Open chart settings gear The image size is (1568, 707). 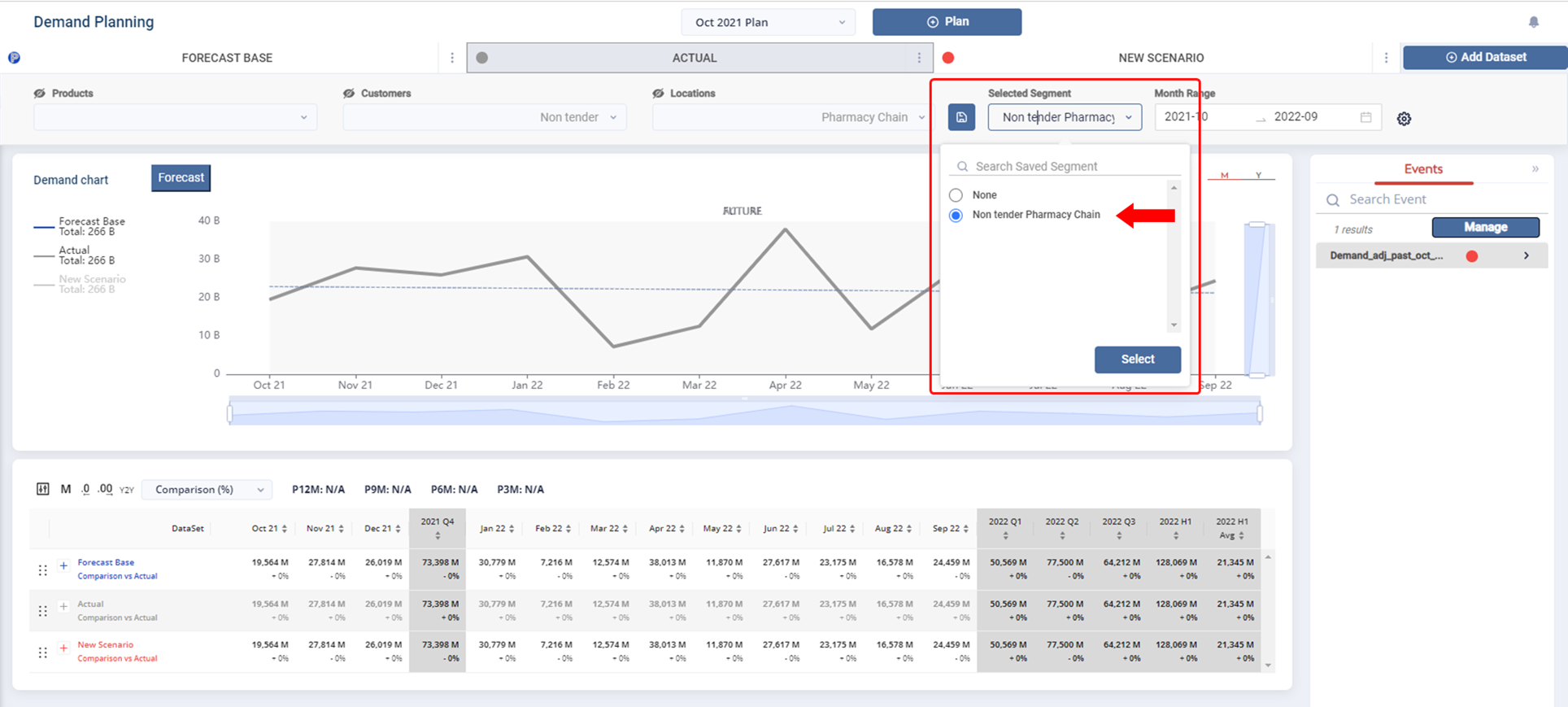tap(1404, 119)
